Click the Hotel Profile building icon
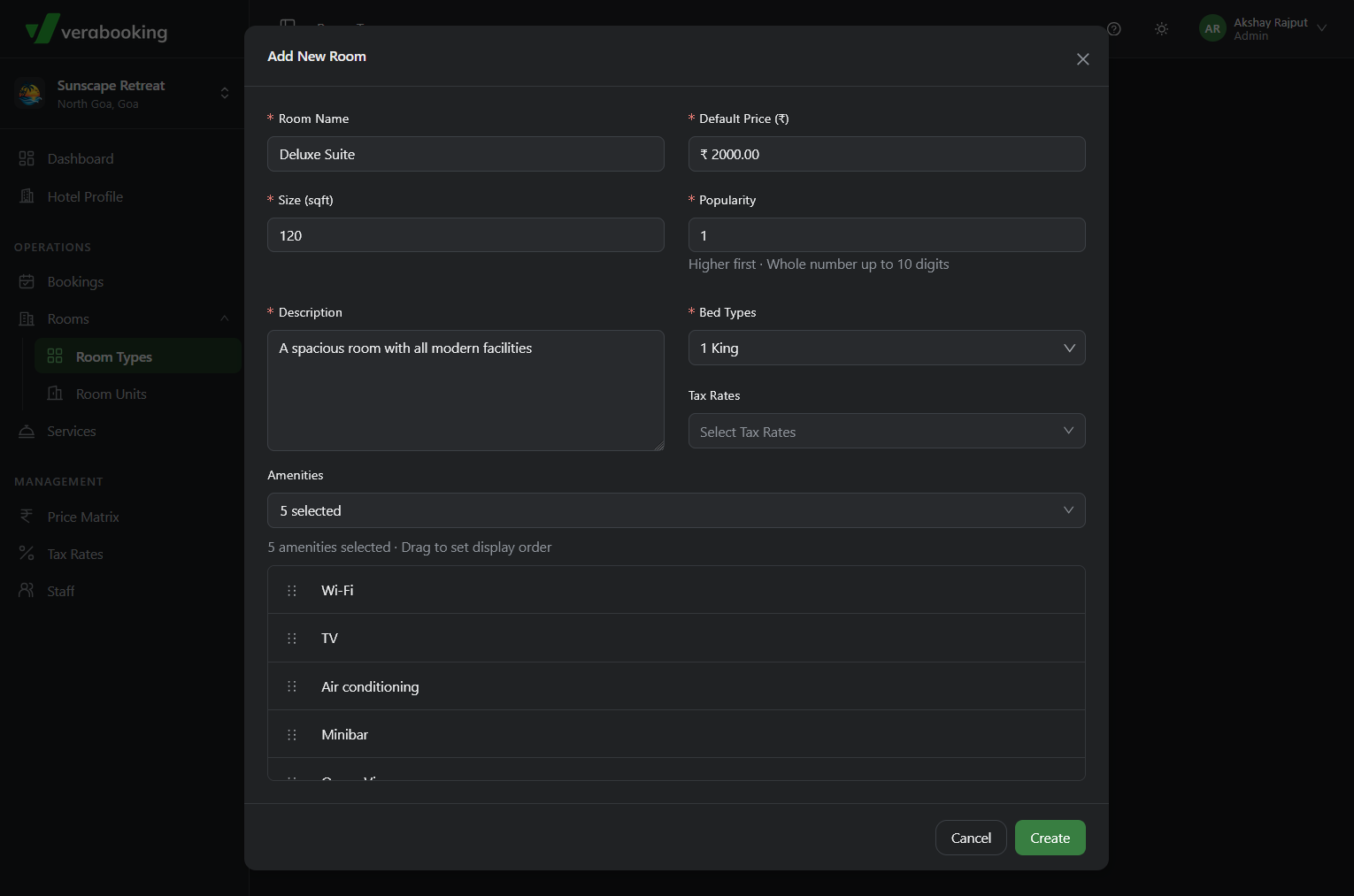 pyautogui.click(x=27, y=196)
